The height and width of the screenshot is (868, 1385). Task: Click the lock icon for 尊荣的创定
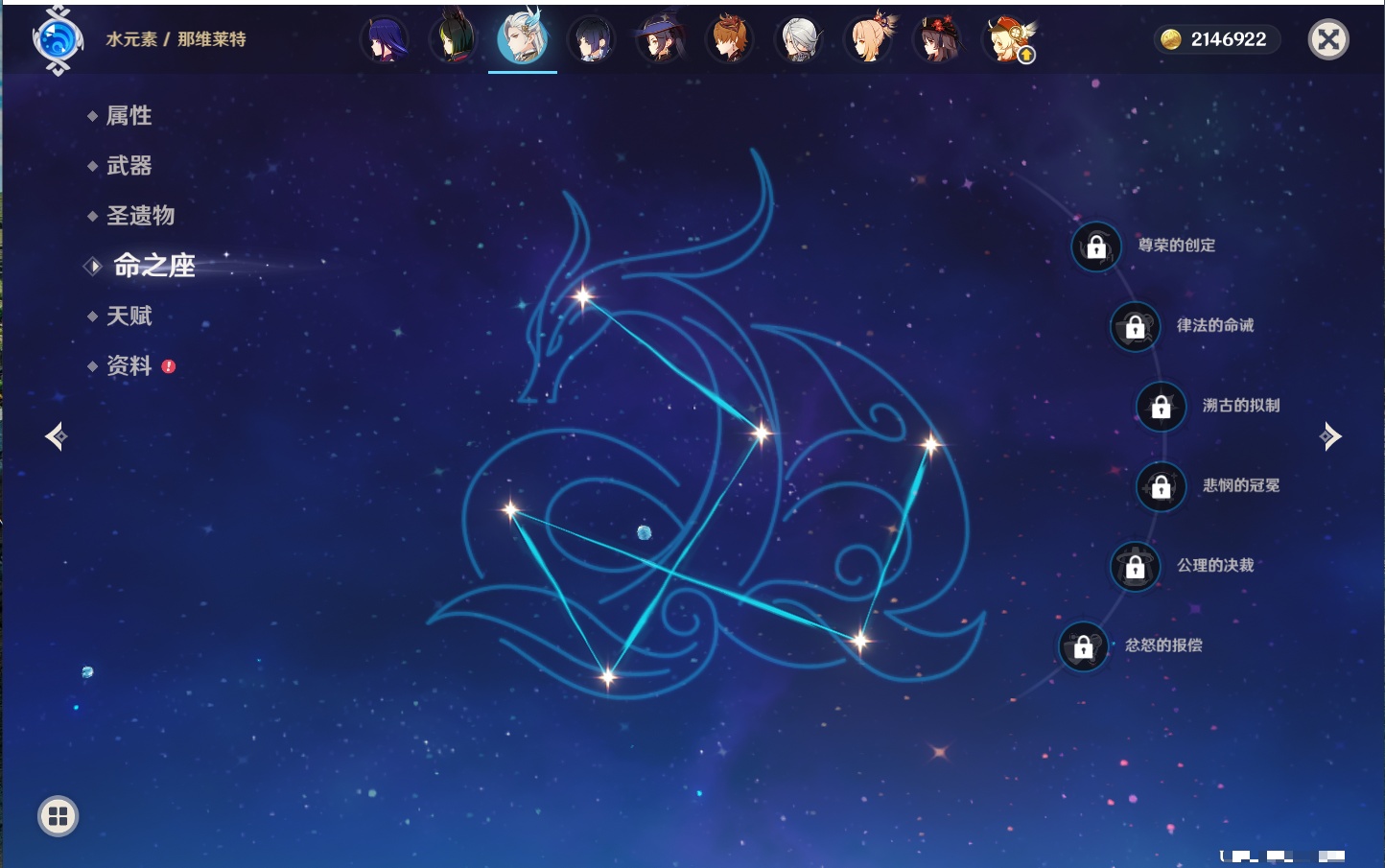1096,246
